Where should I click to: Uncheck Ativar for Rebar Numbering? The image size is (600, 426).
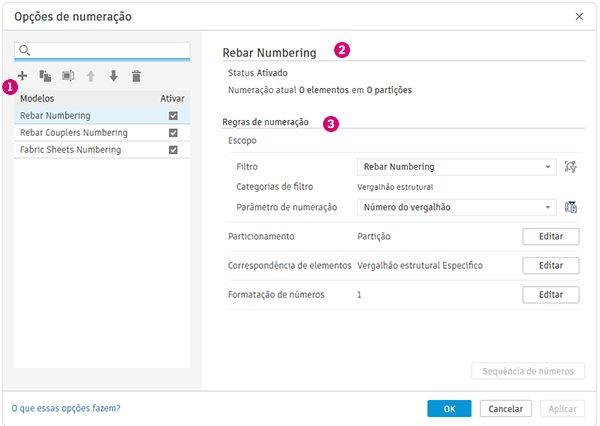tap(173, 116)
